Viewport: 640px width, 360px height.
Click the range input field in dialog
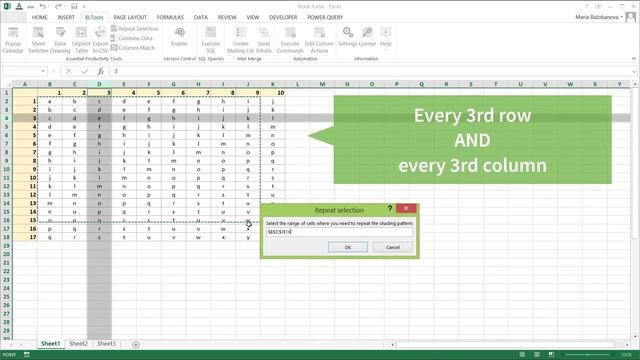339,232
